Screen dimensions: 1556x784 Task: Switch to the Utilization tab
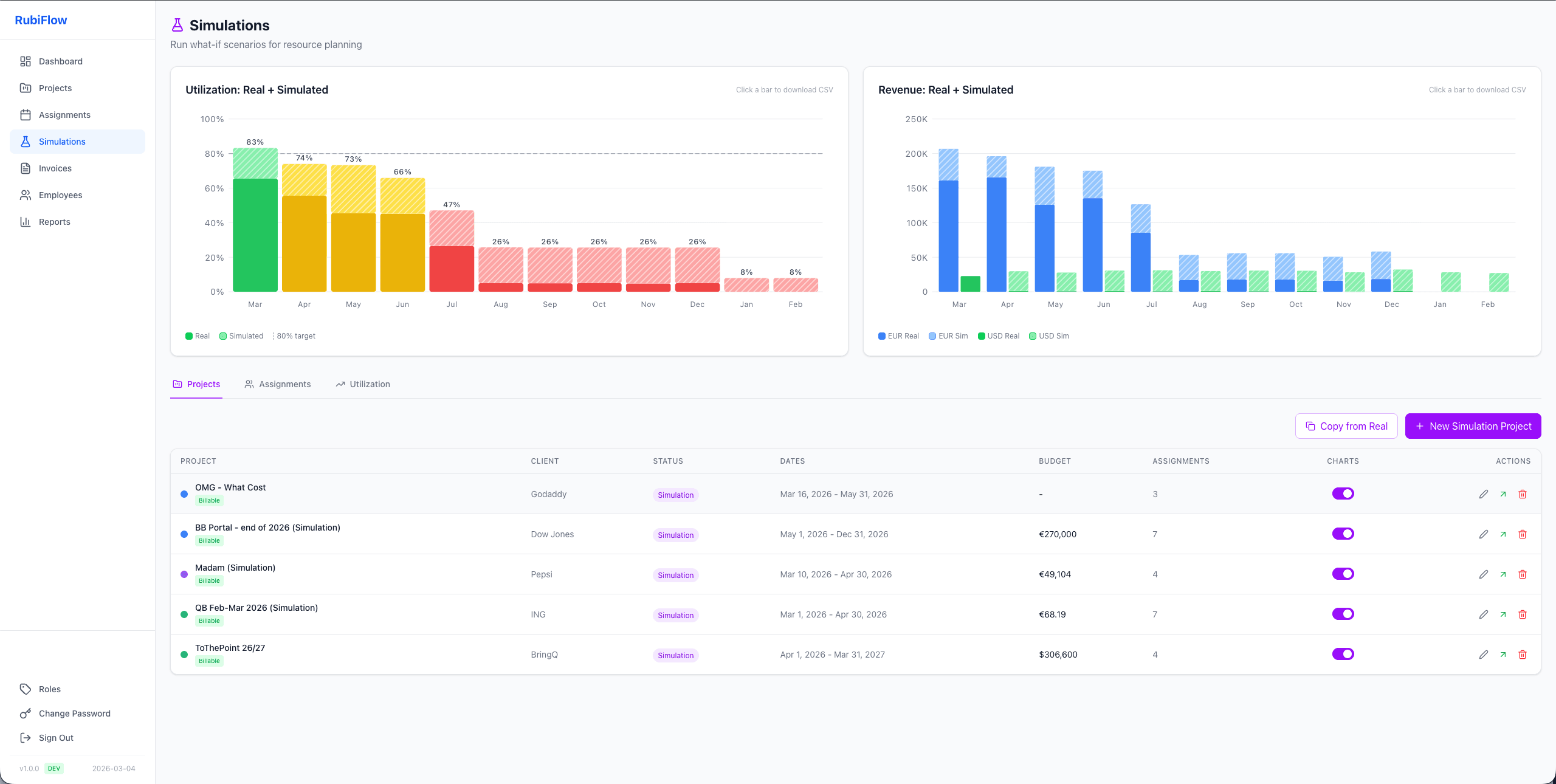coord(369,384)
